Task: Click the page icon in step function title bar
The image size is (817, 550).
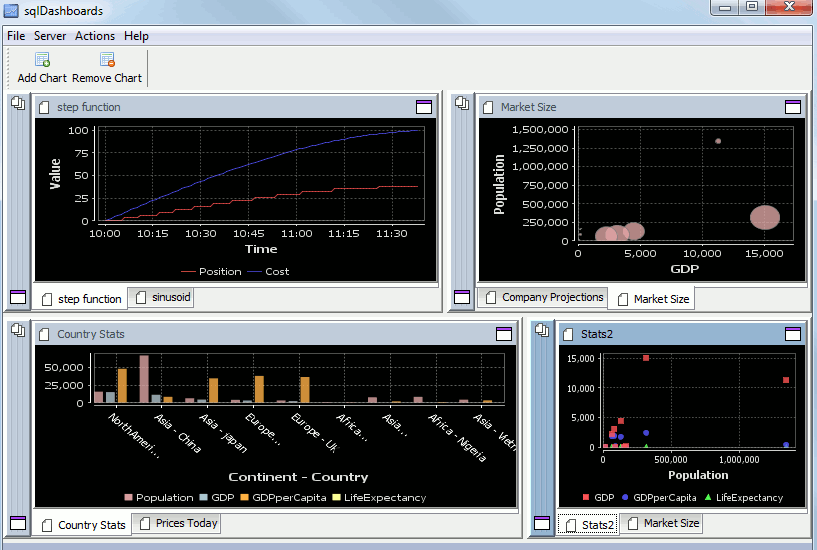Action: click(44, 107)
